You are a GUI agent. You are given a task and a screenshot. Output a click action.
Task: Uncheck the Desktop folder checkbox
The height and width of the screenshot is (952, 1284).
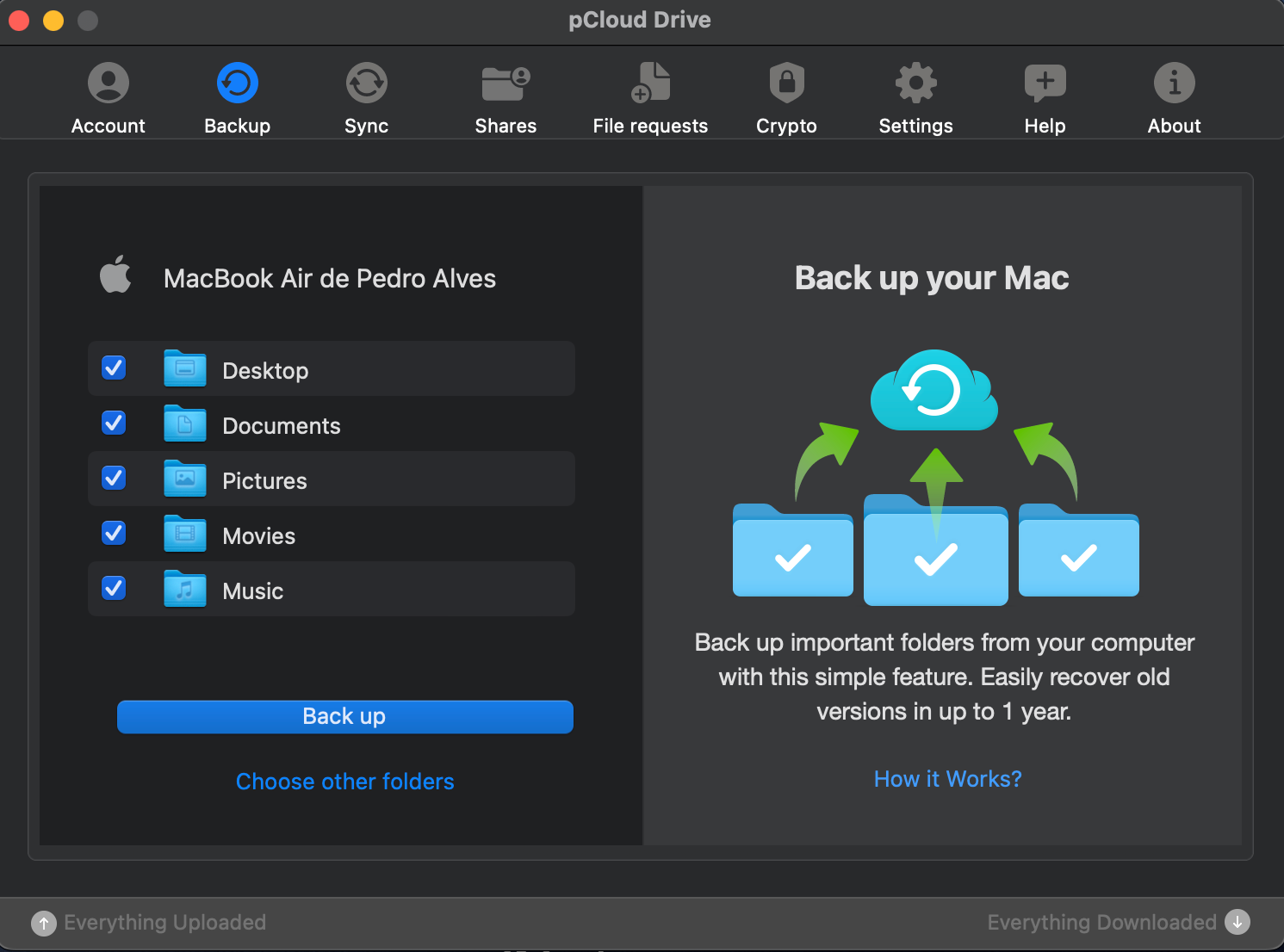click(x=114, y=368)
